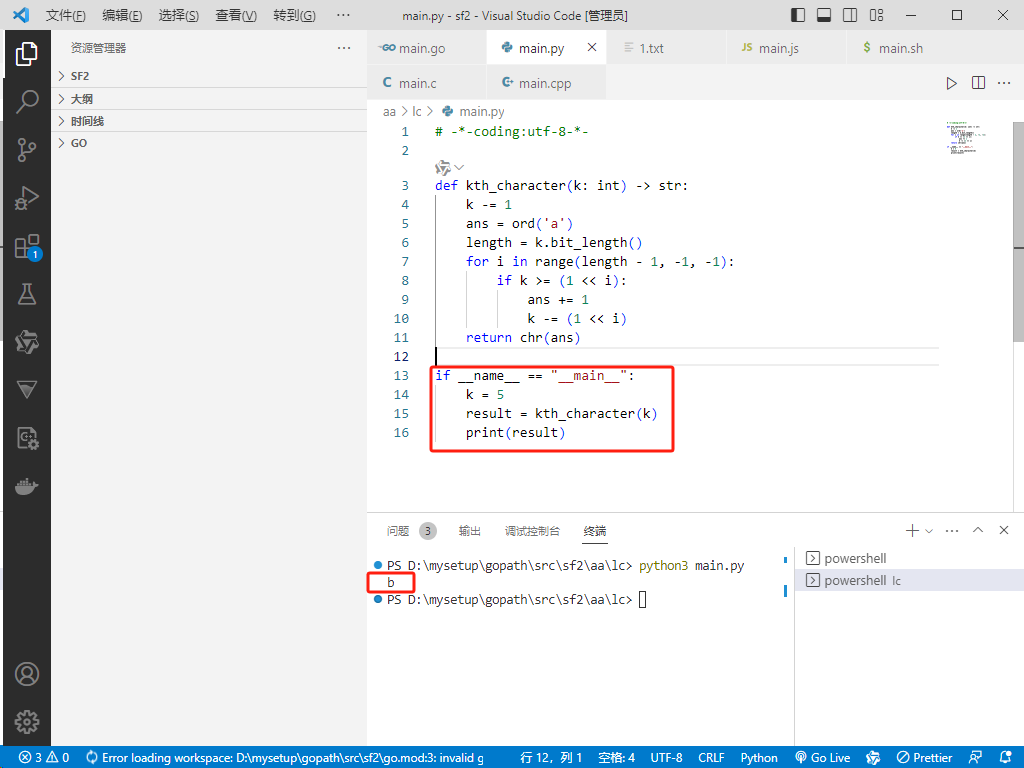Open the 查看(V) menu
The image size is (1024, 768).
coord(236,15)
